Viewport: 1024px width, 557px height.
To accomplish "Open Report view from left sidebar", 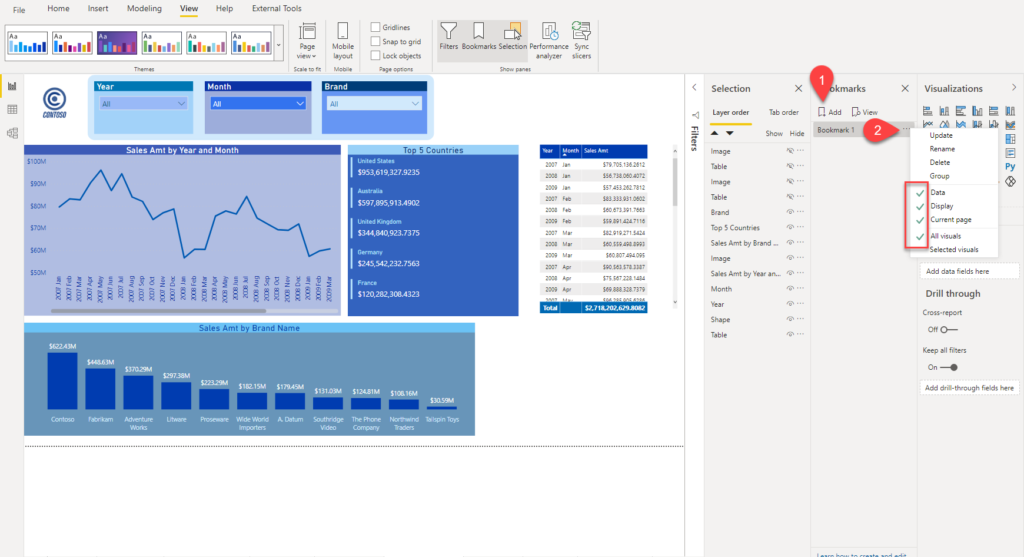I will pos(12,86).
